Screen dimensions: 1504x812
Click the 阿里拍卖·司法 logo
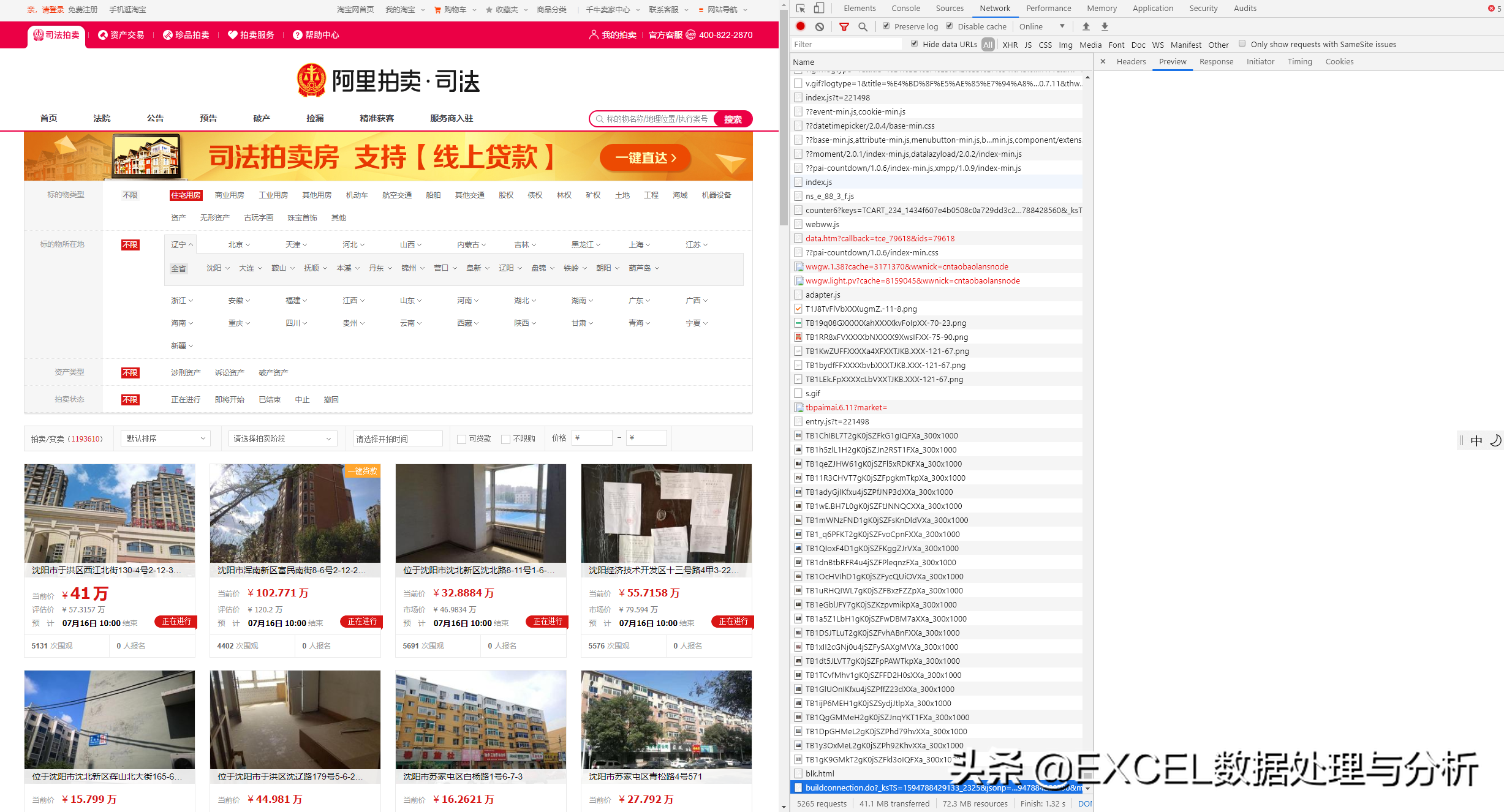(388, 81)
